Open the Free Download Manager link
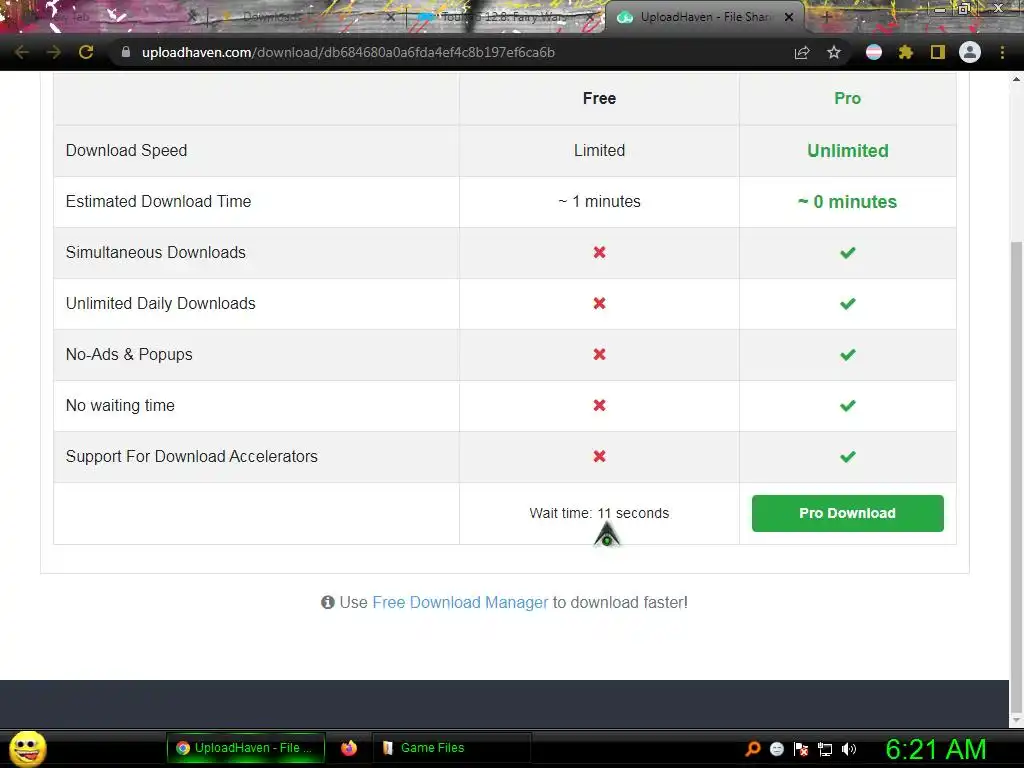 coord(460,602)
